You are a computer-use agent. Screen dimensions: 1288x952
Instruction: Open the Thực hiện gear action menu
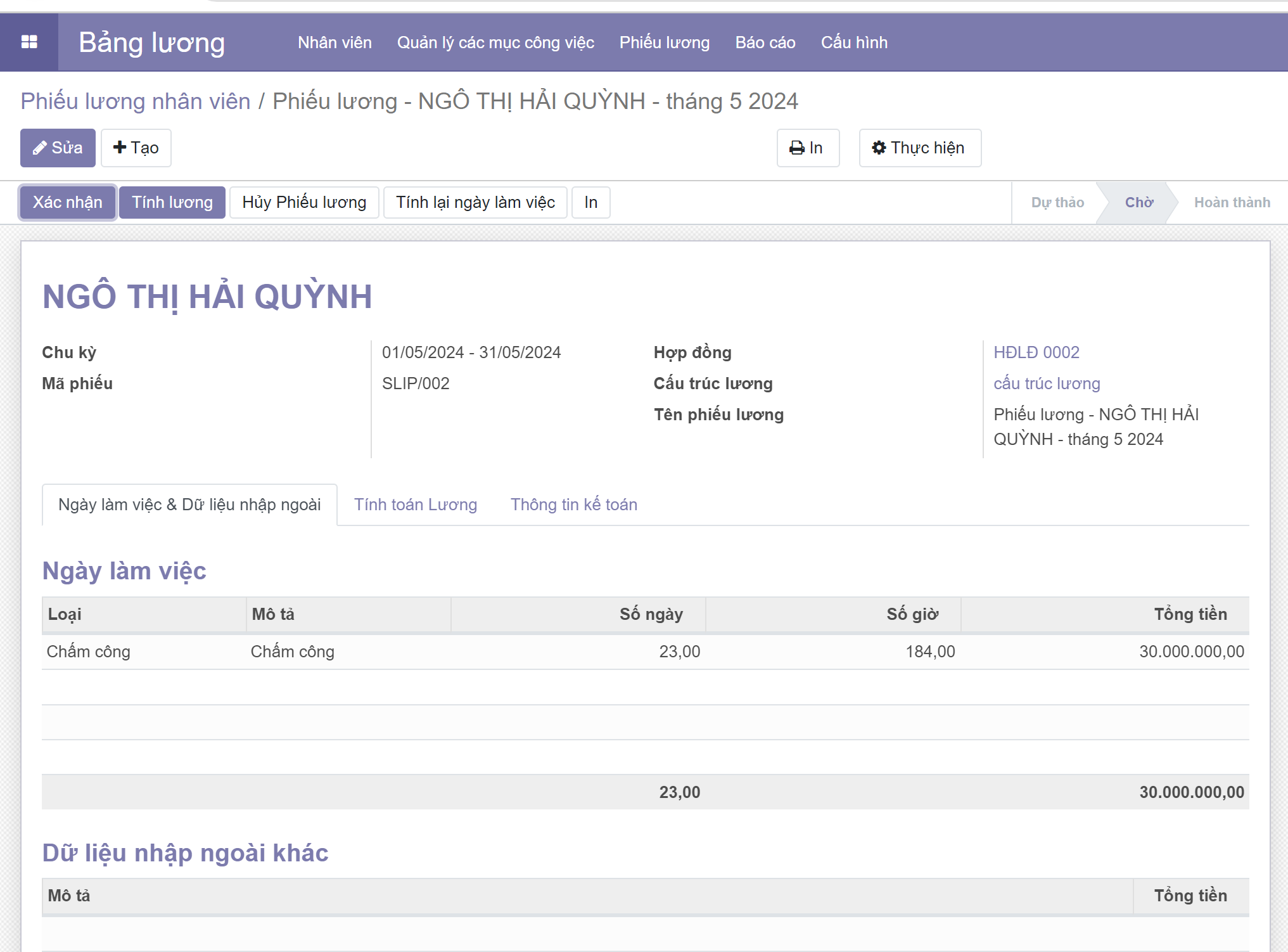[919, 148]
